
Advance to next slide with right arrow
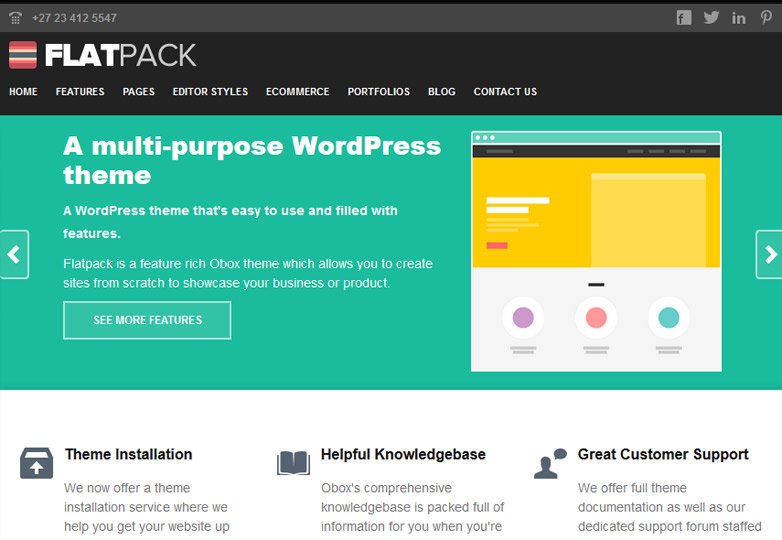coord(769,254)
